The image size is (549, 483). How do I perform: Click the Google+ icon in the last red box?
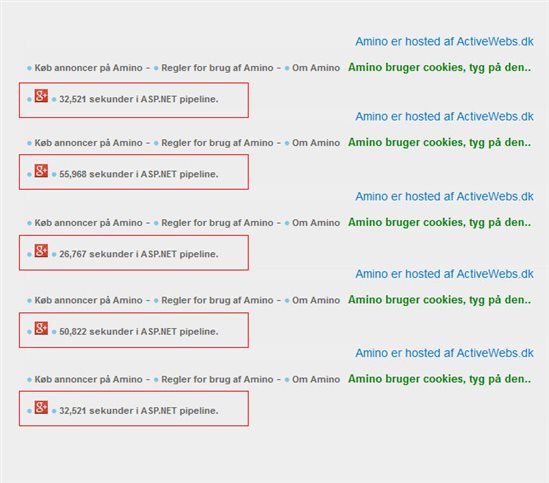coord(41,407)
